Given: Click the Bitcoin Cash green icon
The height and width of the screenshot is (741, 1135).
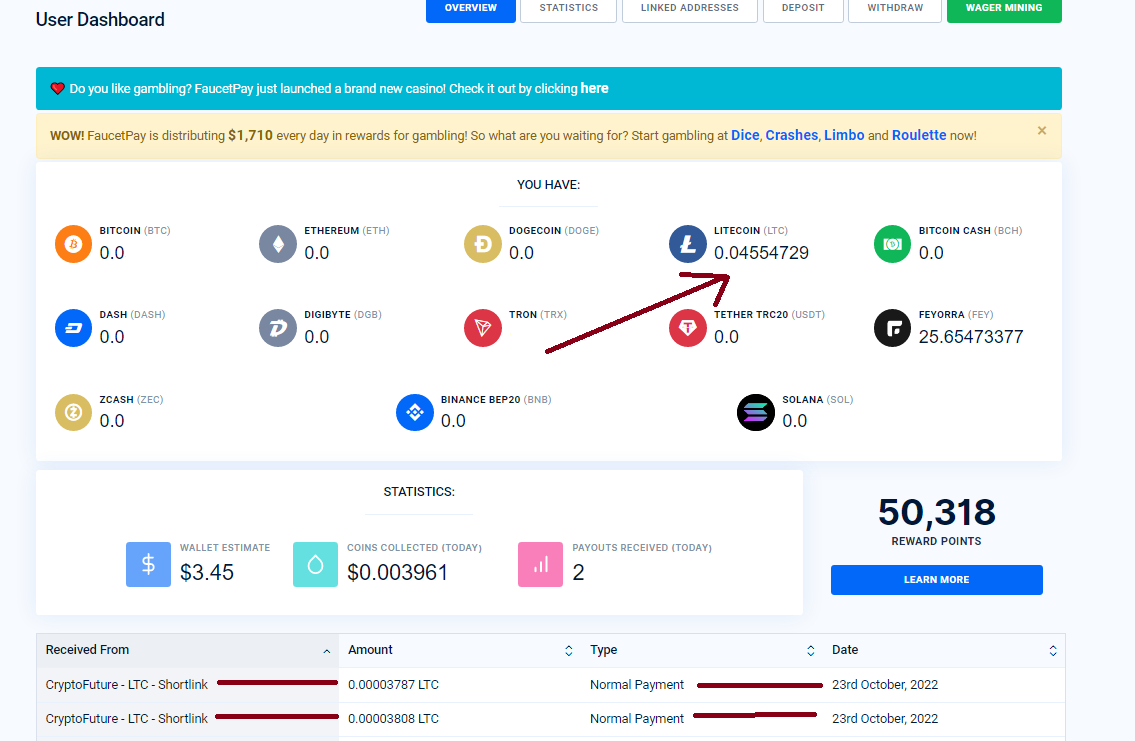Looking at the screenshot, I should [x=893, y=244].
